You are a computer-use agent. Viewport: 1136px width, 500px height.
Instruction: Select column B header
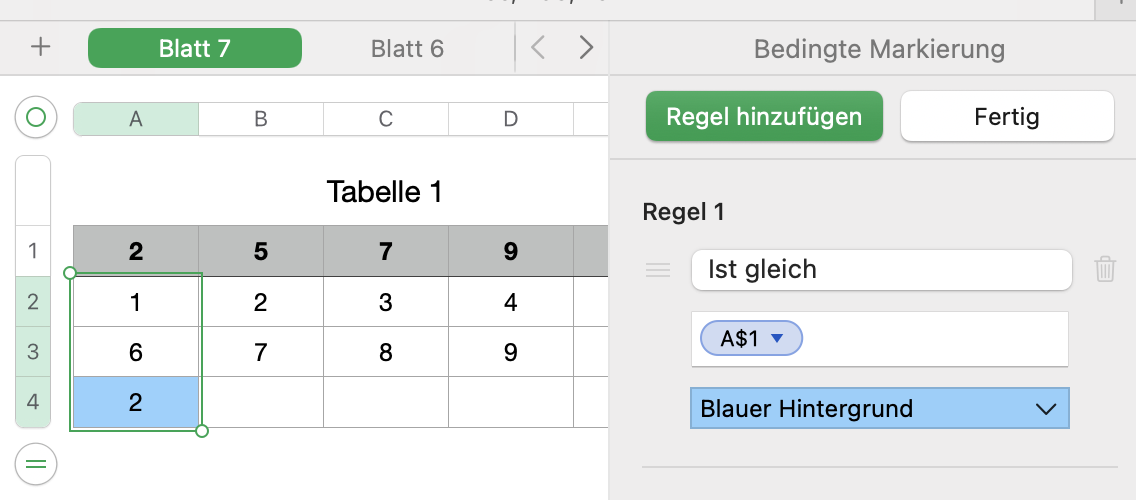tap(261, 119)
